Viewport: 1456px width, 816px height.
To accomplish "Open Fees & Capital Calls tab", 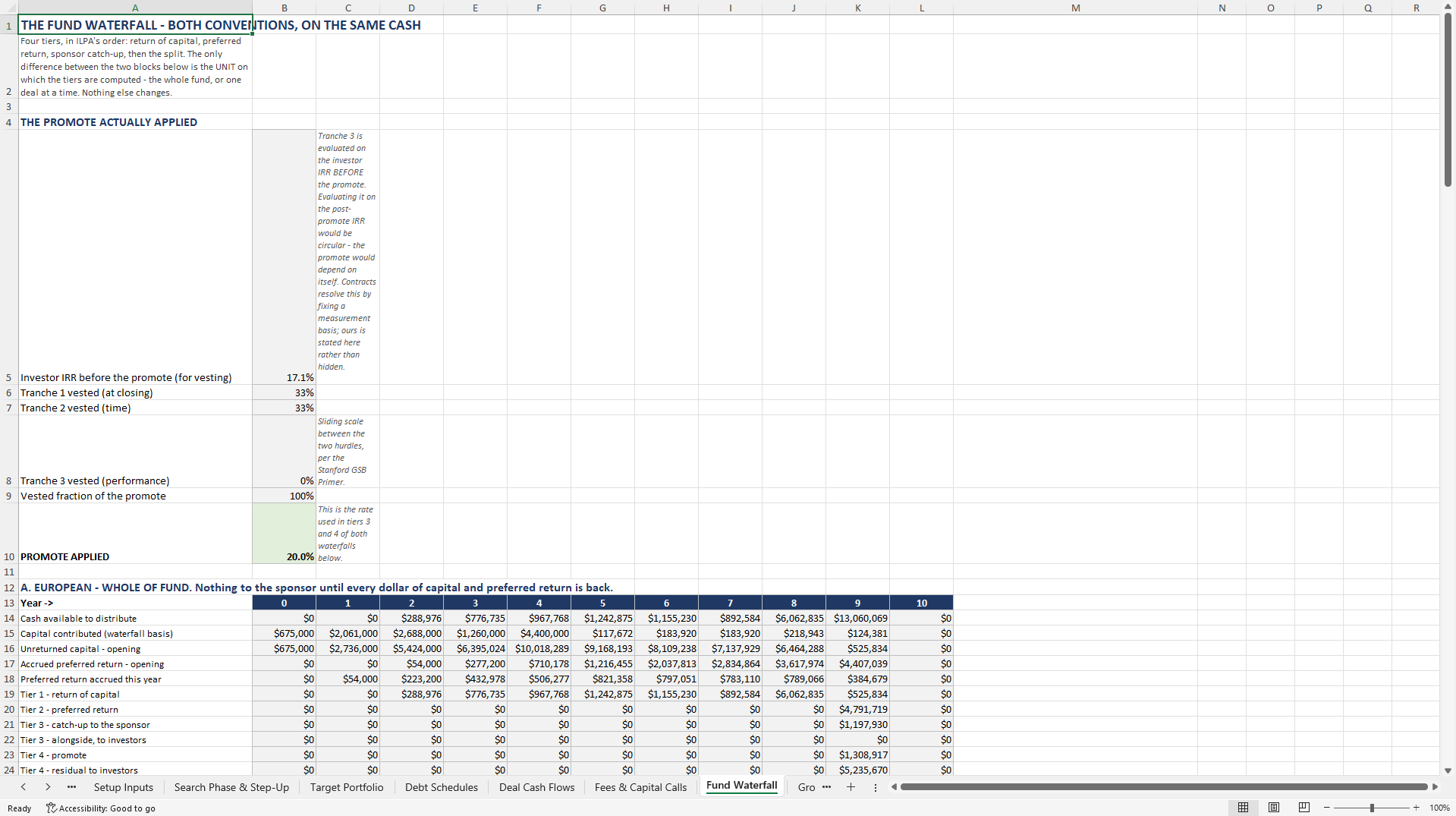I will pos(640,787).
